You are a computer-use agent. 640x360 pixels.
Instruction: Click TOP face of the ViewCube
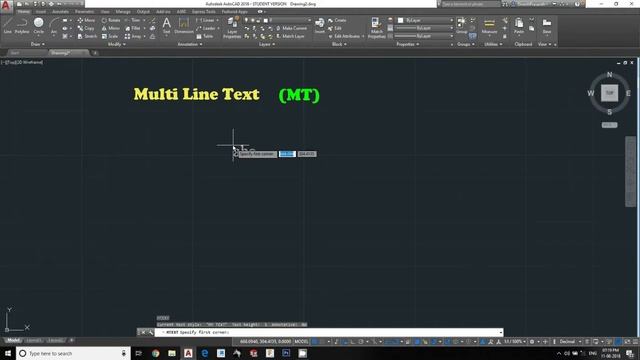[609, 93]
